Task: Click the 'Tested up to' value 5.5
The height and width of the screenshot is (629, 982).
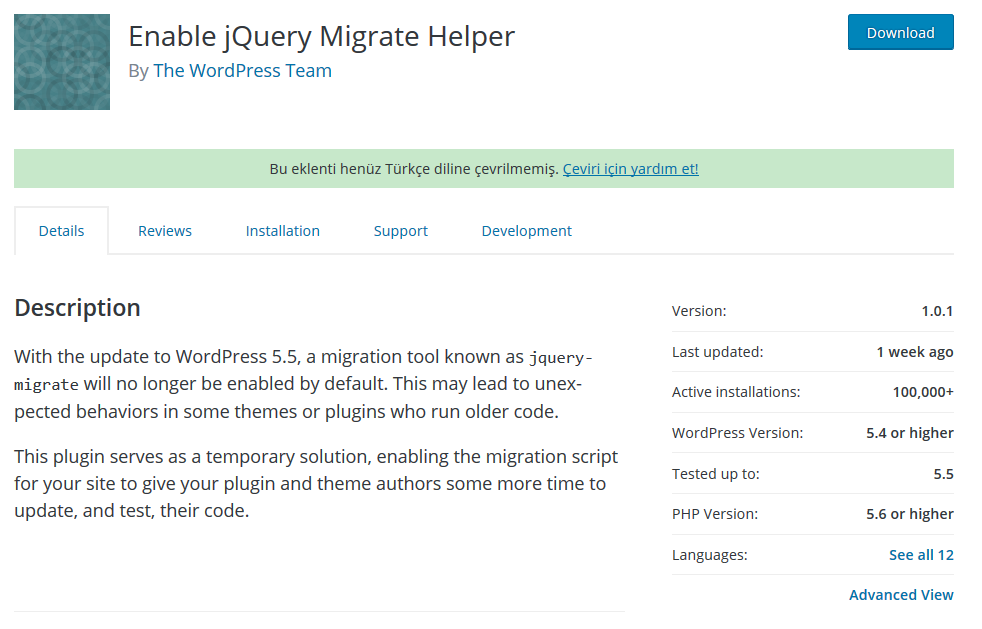Action: click(x=943, y=474)
